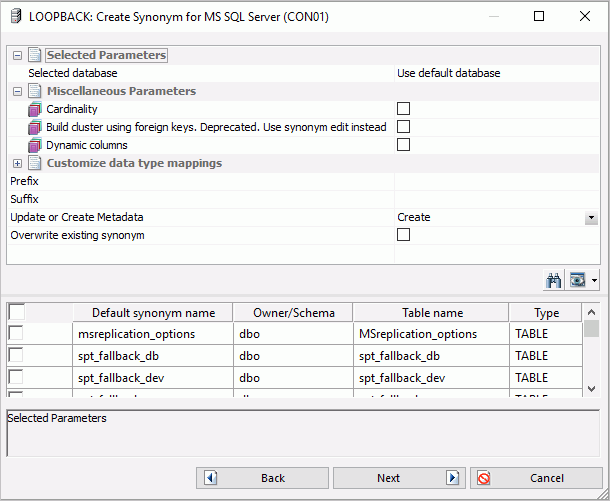Click the Selected database label
Viewport: 610px width, 501px height.
pos(73,73)
